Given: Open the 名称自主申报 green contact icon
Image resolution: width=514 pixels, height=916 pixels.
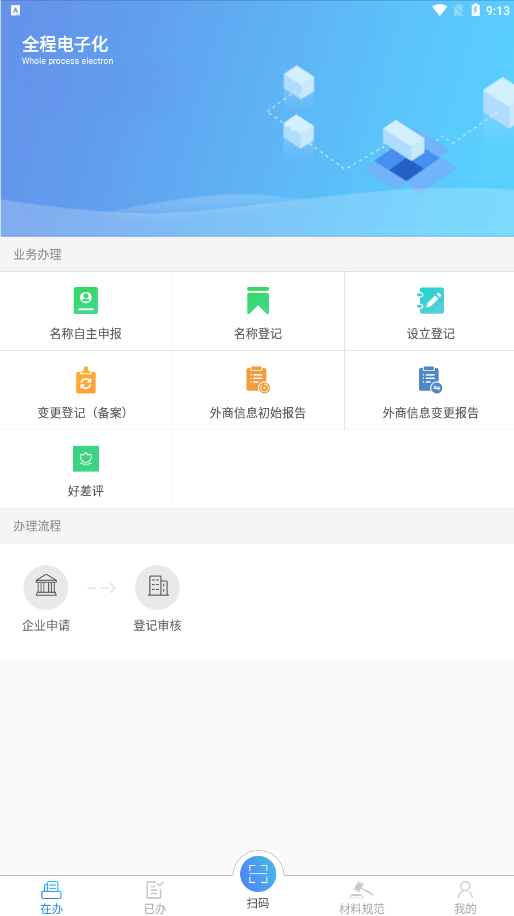Looking at the screenshot, I should [x=86, y=300].
